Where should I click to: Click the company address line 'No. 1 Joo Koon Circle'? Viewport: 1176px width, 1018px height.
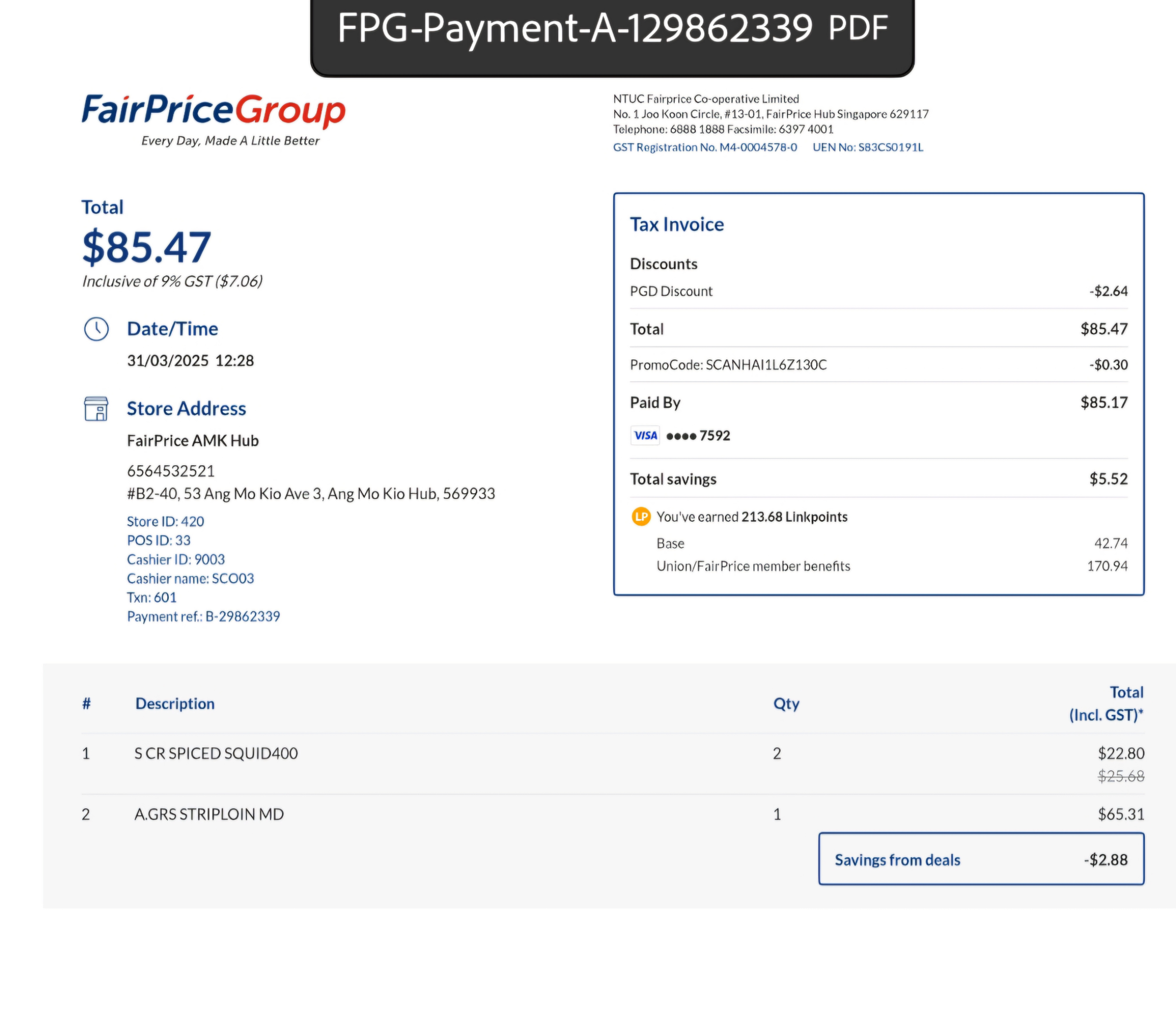click(770, 114)
